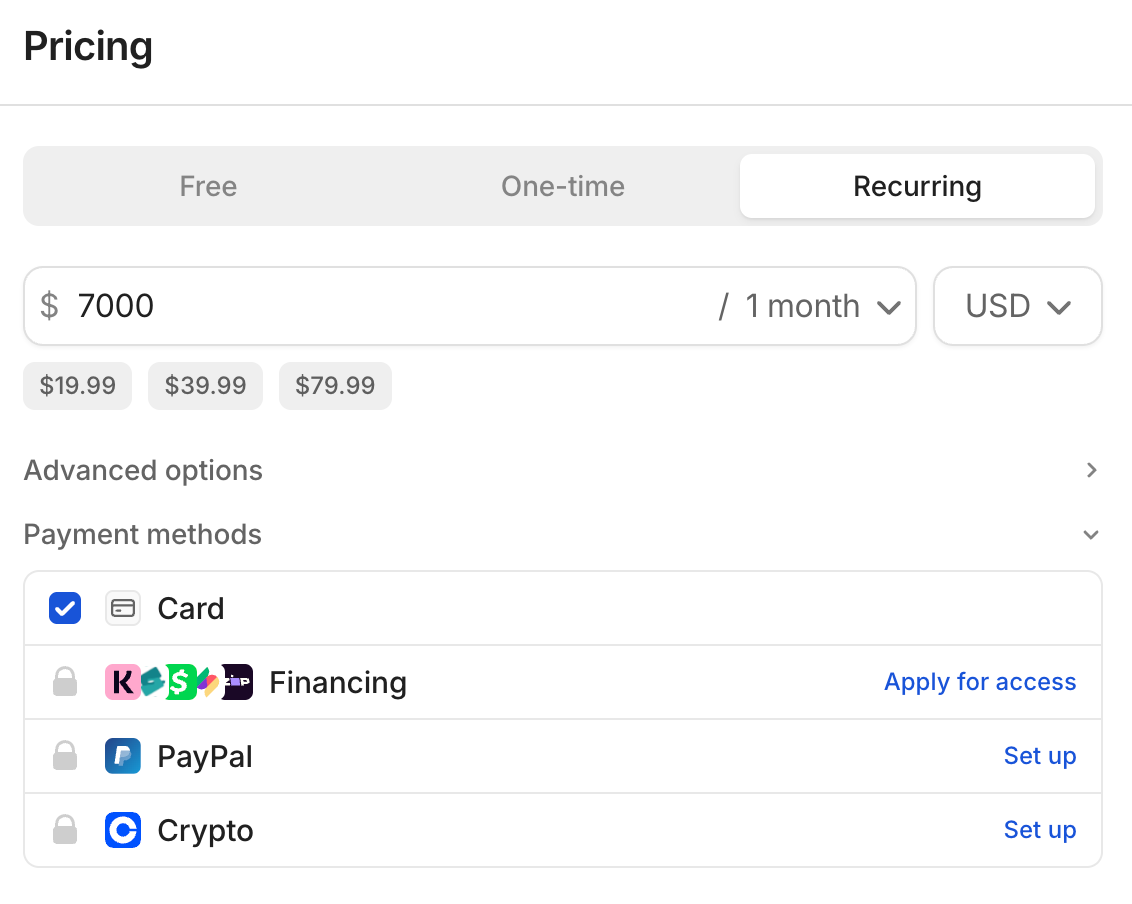
Task: Click Apply for access link for Financing
Action: pos(980,682)
